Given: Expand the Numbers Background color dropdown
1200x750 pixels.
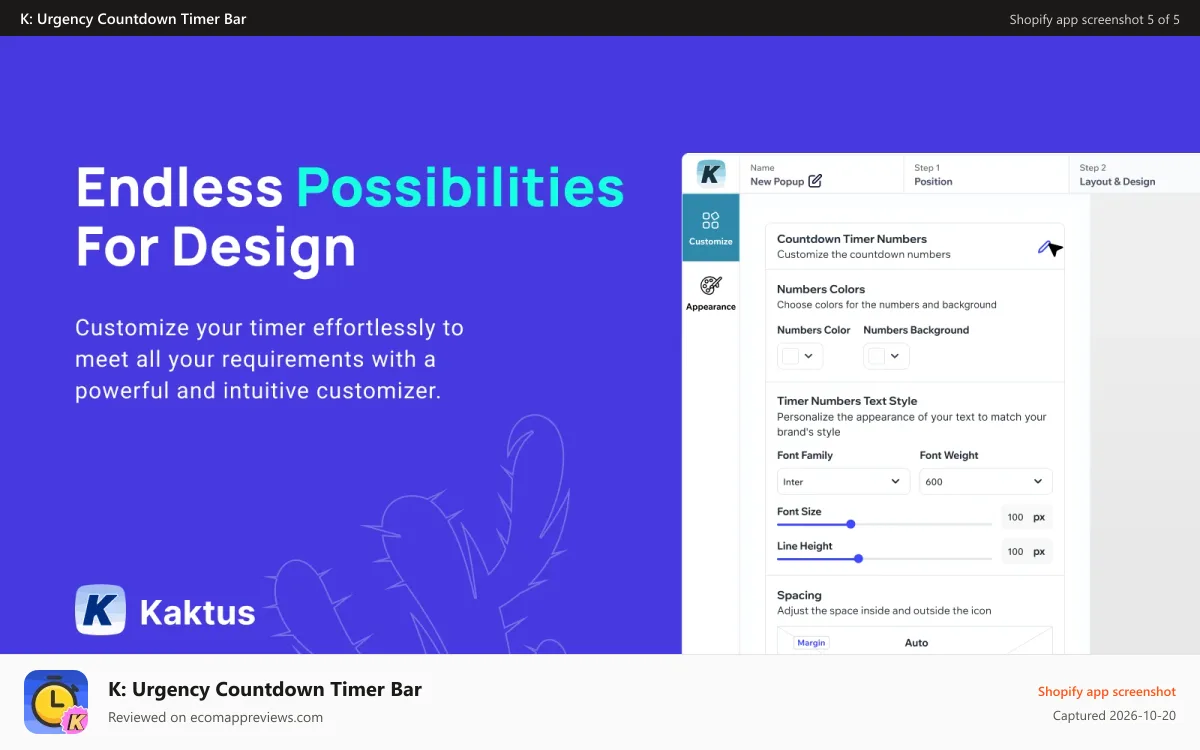Looking at the screenshot, I should coord(886,356).
